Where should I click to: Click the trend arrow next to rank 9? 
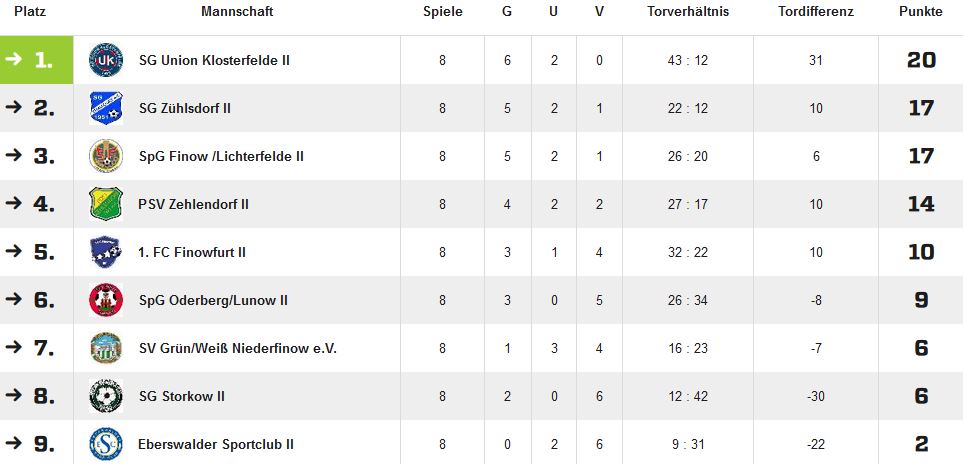pos(13,443)
